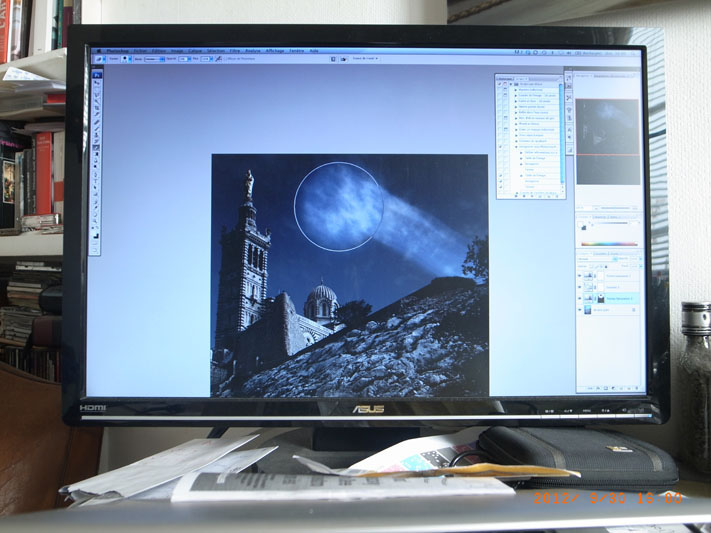711x533 pixels.
Task: Collapse the Scripts par défaut set
Action: point(511,84)
